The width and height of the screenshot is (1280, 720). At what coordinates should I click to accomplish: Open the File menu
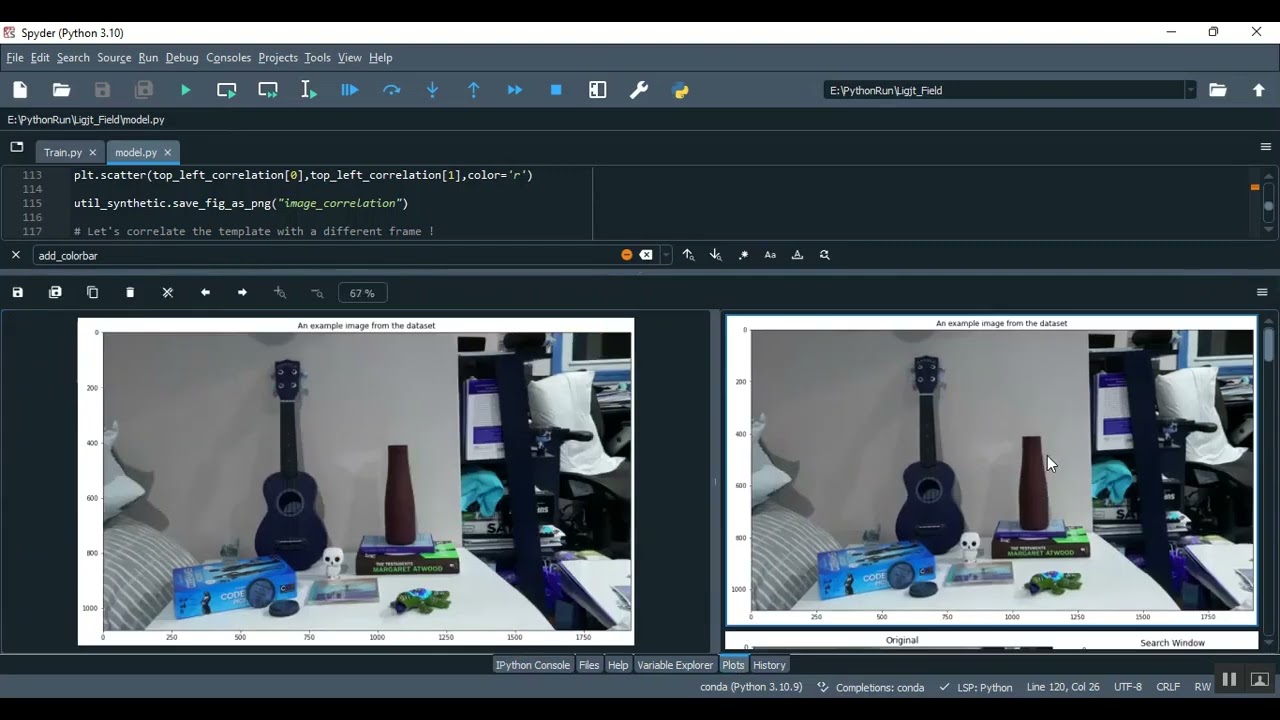click(15, 57)
